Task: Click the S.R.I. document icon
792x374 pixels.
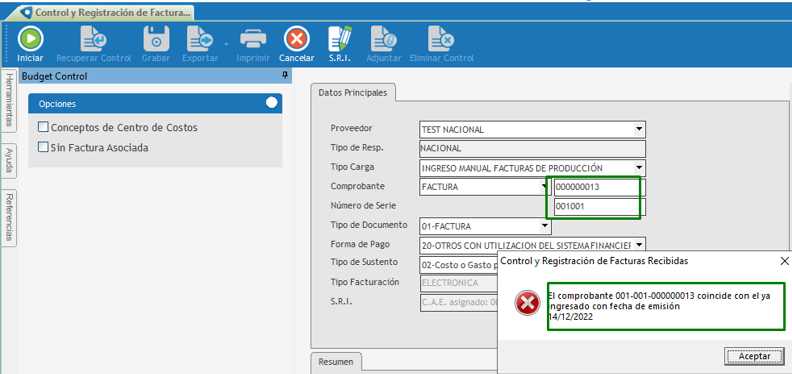Action: [340, 39]
